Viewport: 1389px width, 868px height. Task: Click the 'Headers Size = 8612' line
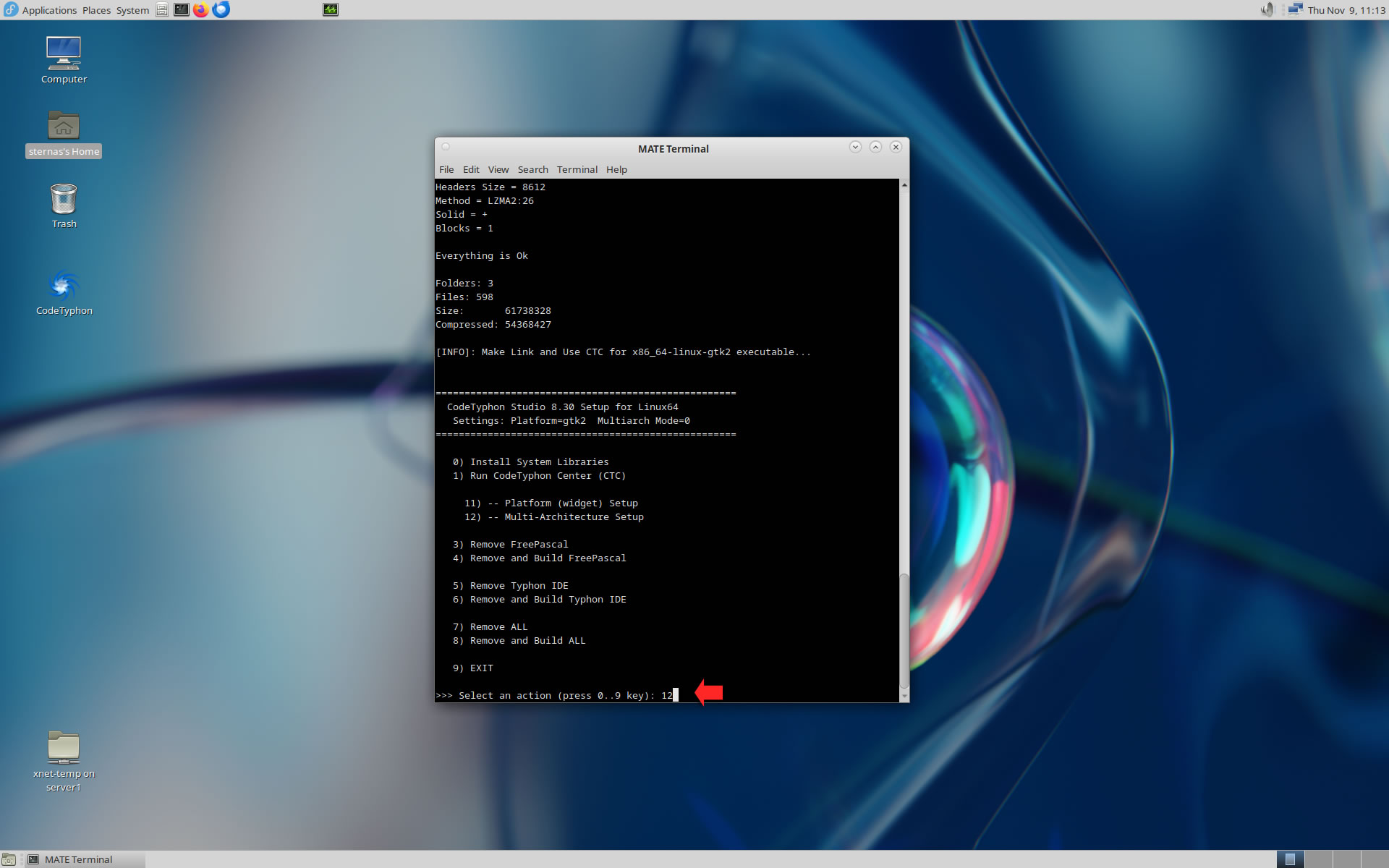click(x=490, y=187)
